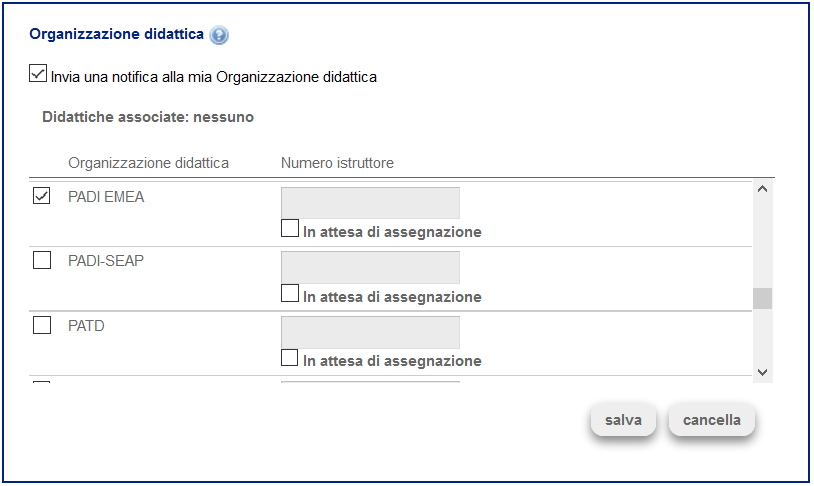This screenshot has height=486, width=814.
Task: Click the organization list scrollbar thumb
Action: click(762, 299)
